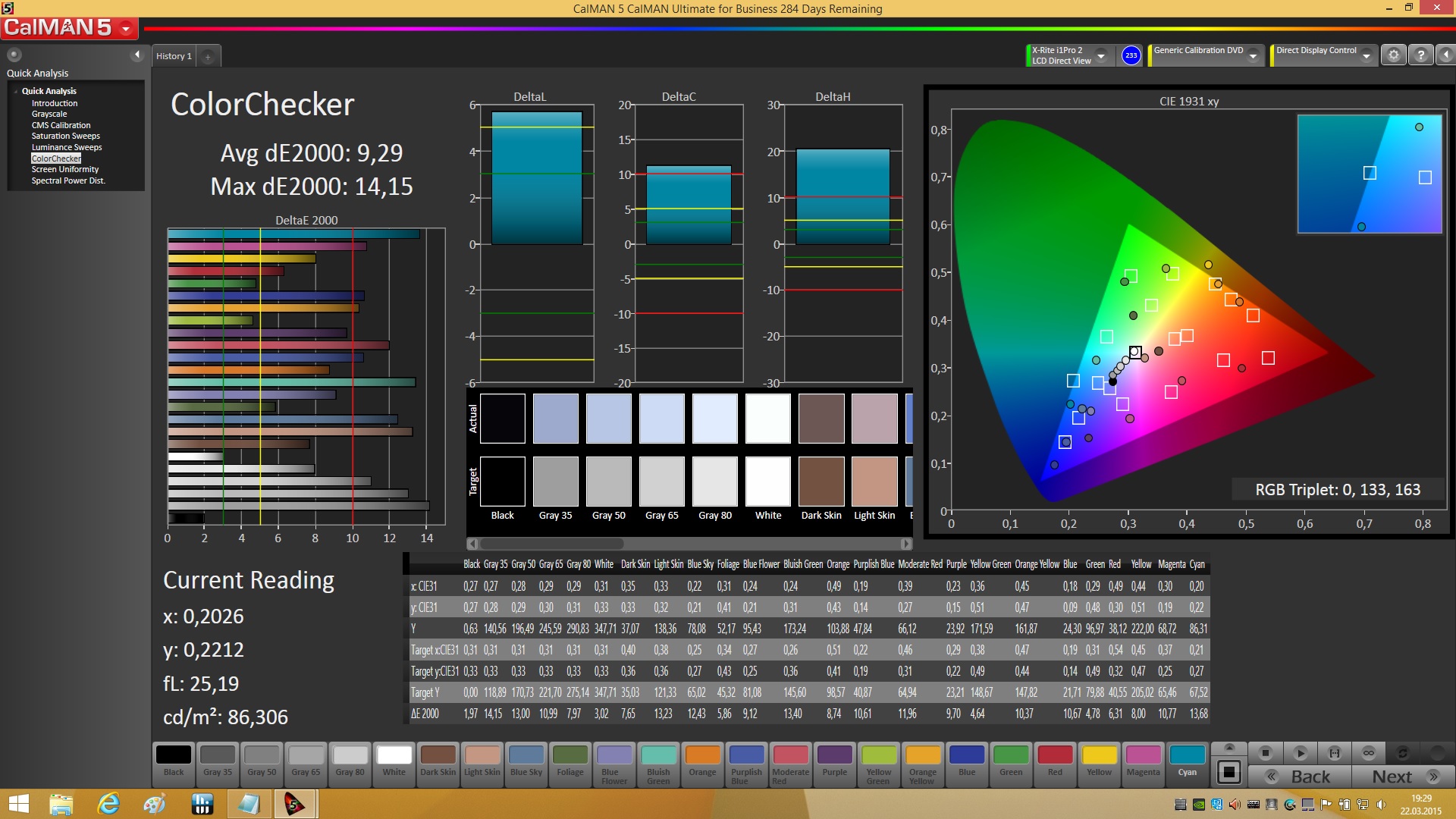
Task: Open the settings gear icon
Action: [1393, 55]
